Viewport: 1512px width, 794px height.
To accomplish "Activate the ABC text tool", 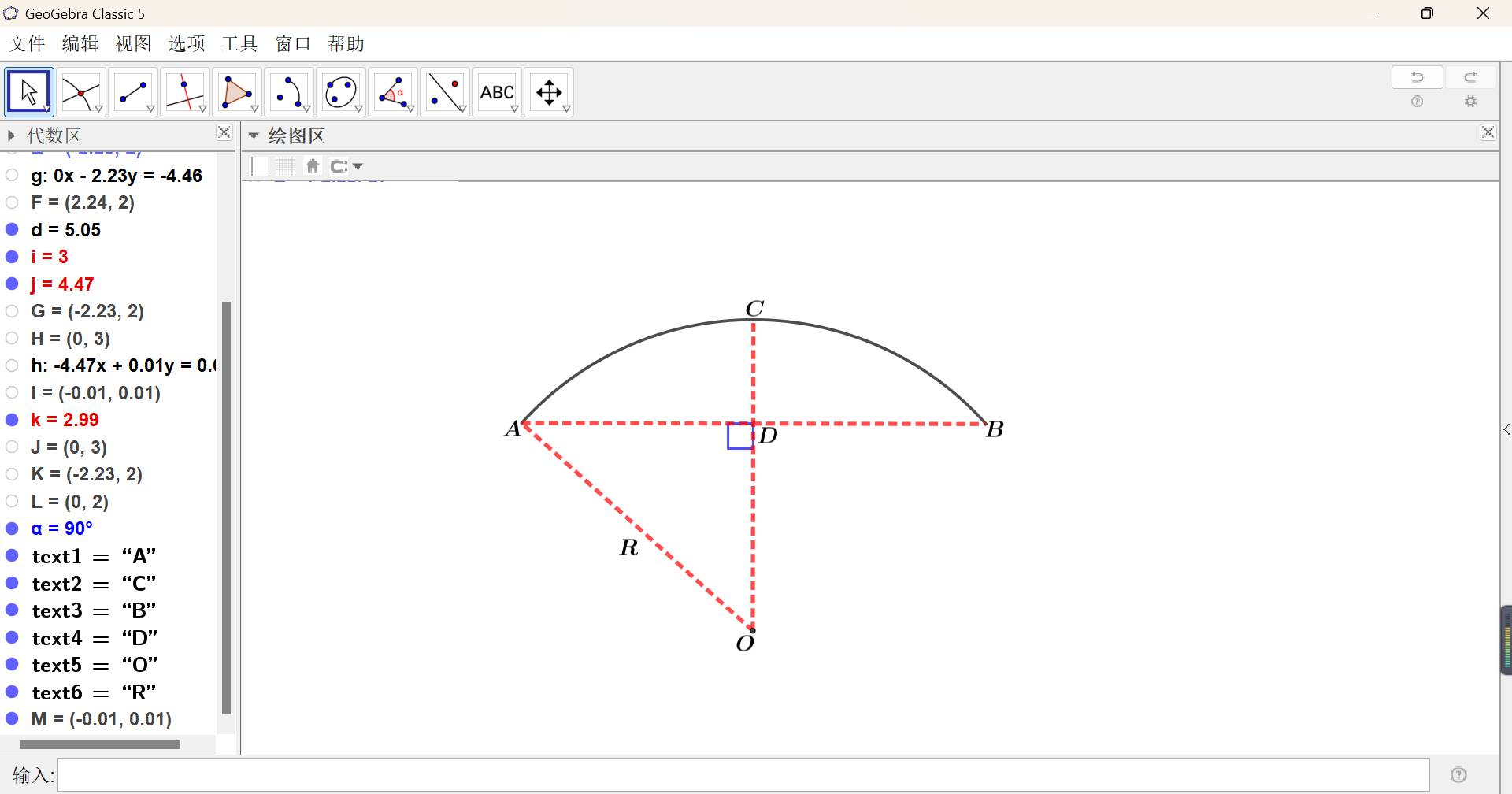I will [x=497, y=92].
